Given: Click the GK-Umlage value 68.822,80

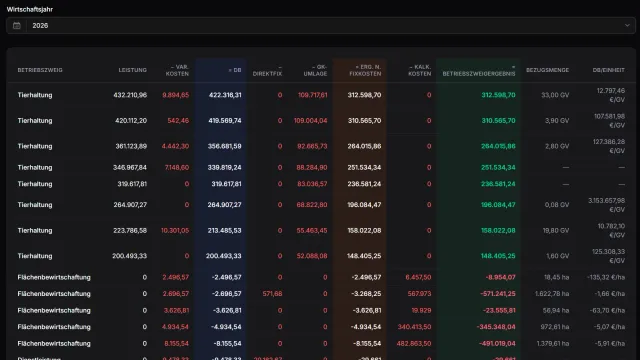Looking at the screenshot, I should click(311, 205).
